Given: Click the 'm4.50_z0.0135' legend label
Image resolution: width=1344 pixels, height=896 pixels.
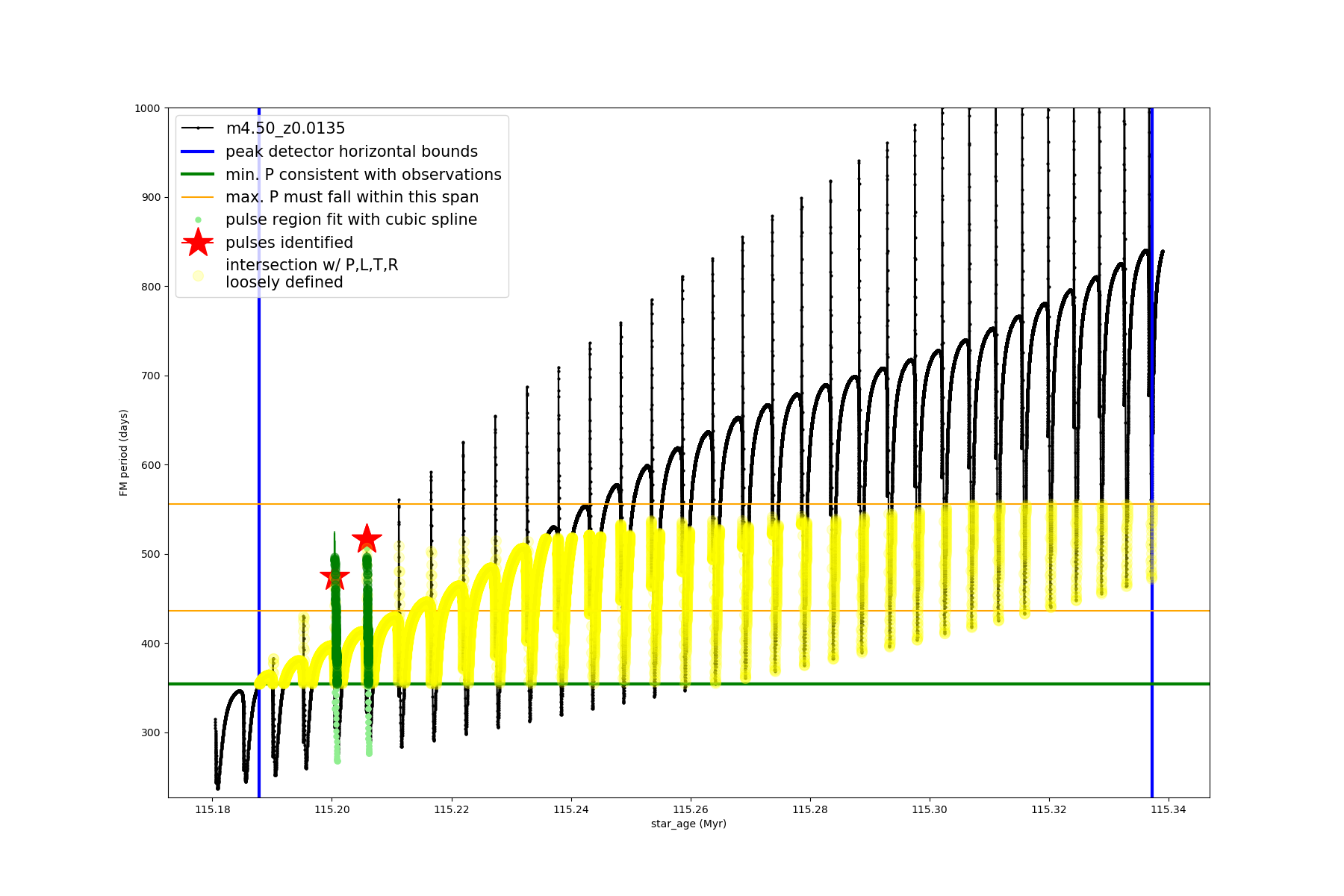Looking at the screenshot, I should coord(285,128).
